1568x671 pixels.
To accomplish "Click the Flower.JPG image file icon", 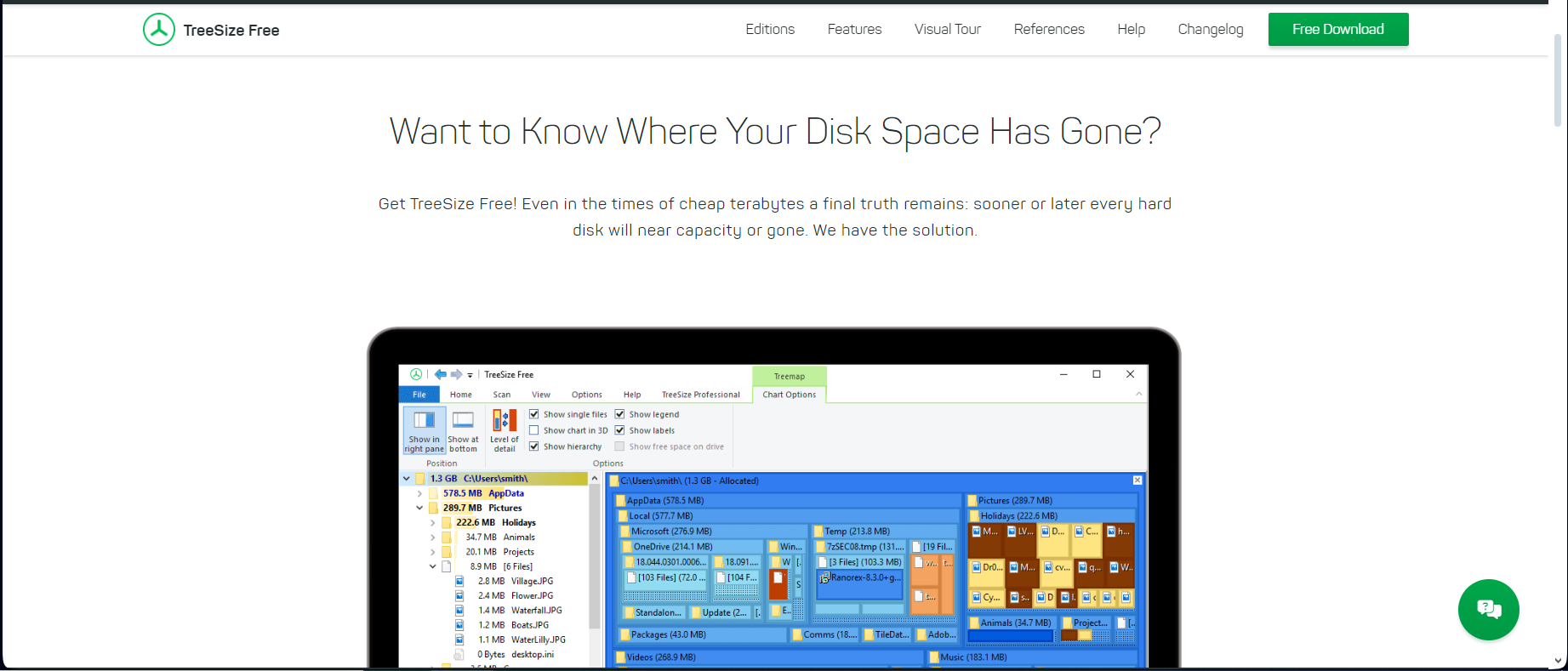I will pos(459,596).
